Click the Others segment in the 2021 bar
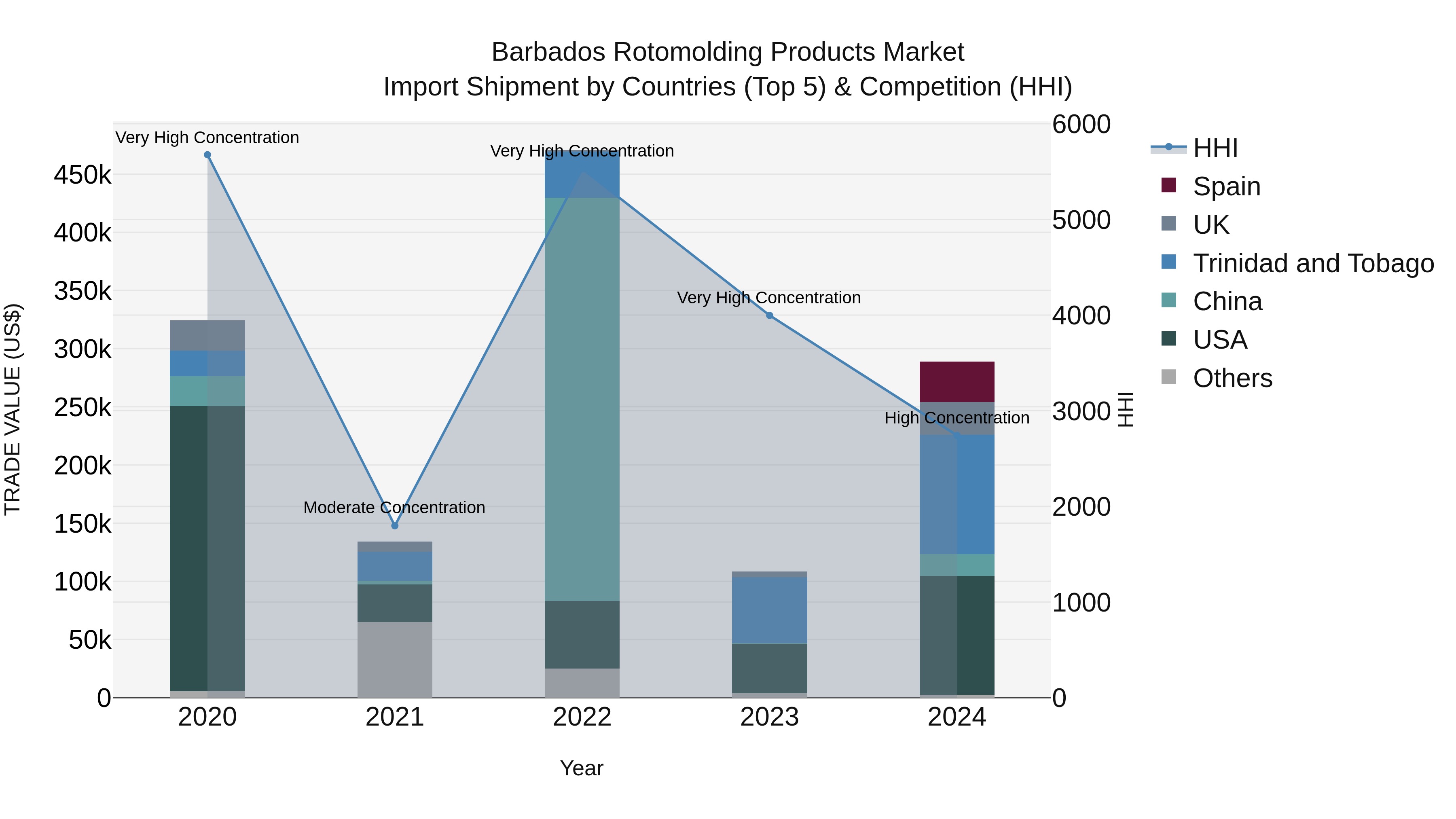The width and height of the screenshot is (1456, 819). (395, 660)
